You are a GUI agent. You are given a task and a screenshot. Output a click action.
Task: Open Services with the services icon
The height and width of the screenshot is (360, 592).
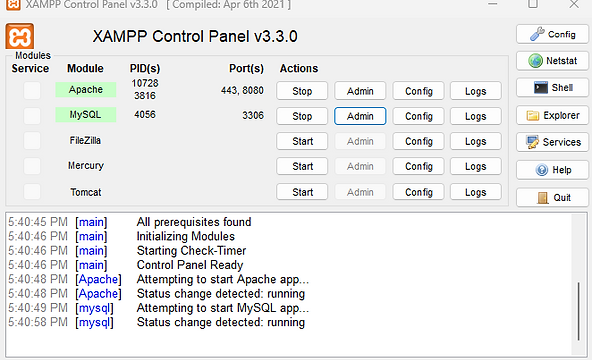[x=552, y=142]
